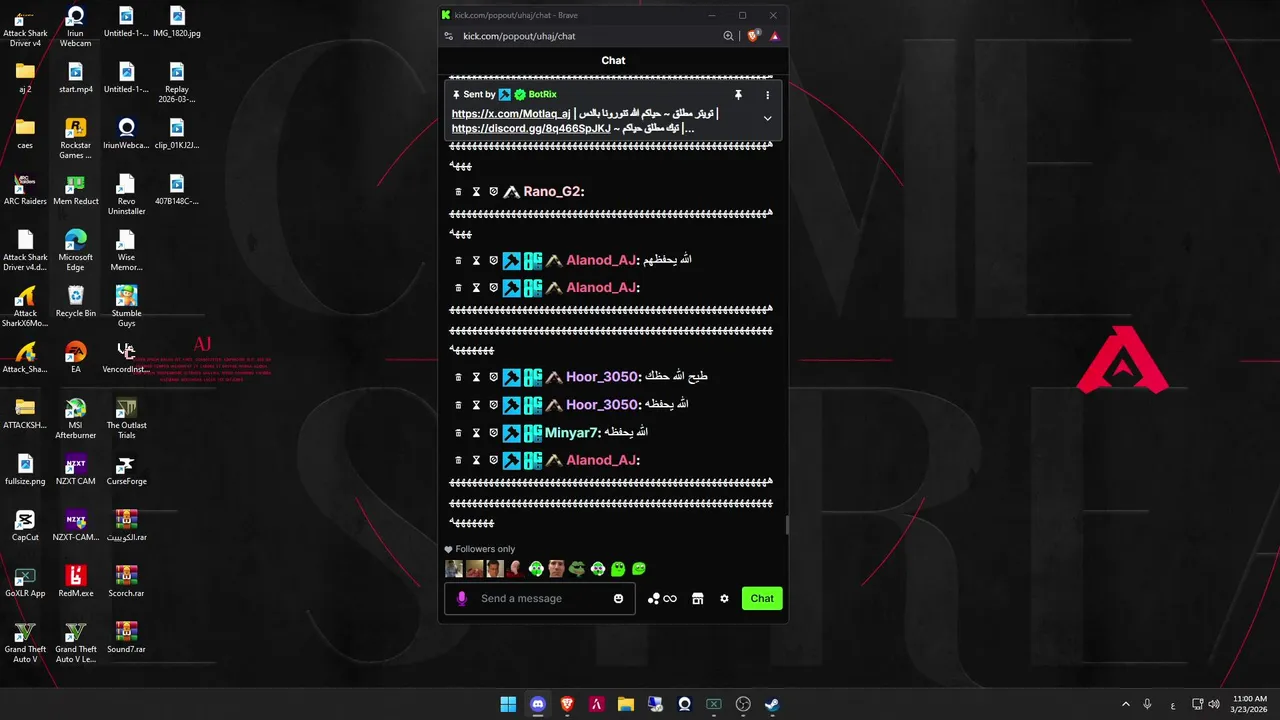Viewport: 1280px width, 720px height.
Task: Open Discord from taskbar
Action: [x=537, y=704]
